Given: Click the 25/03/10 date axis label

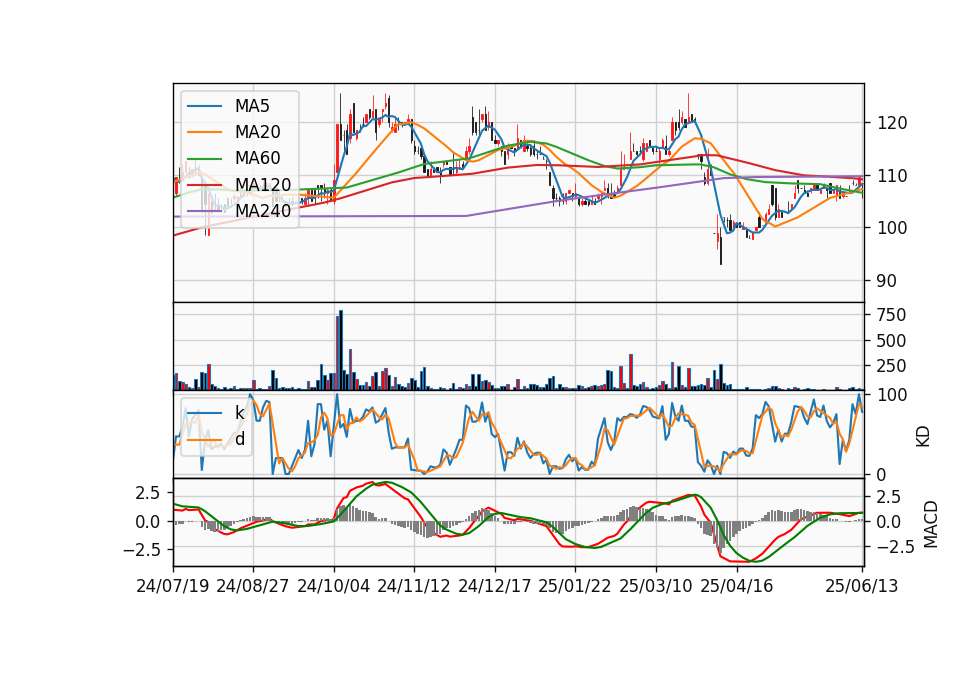Looking at the screenshot, I should tap(656, 586).
